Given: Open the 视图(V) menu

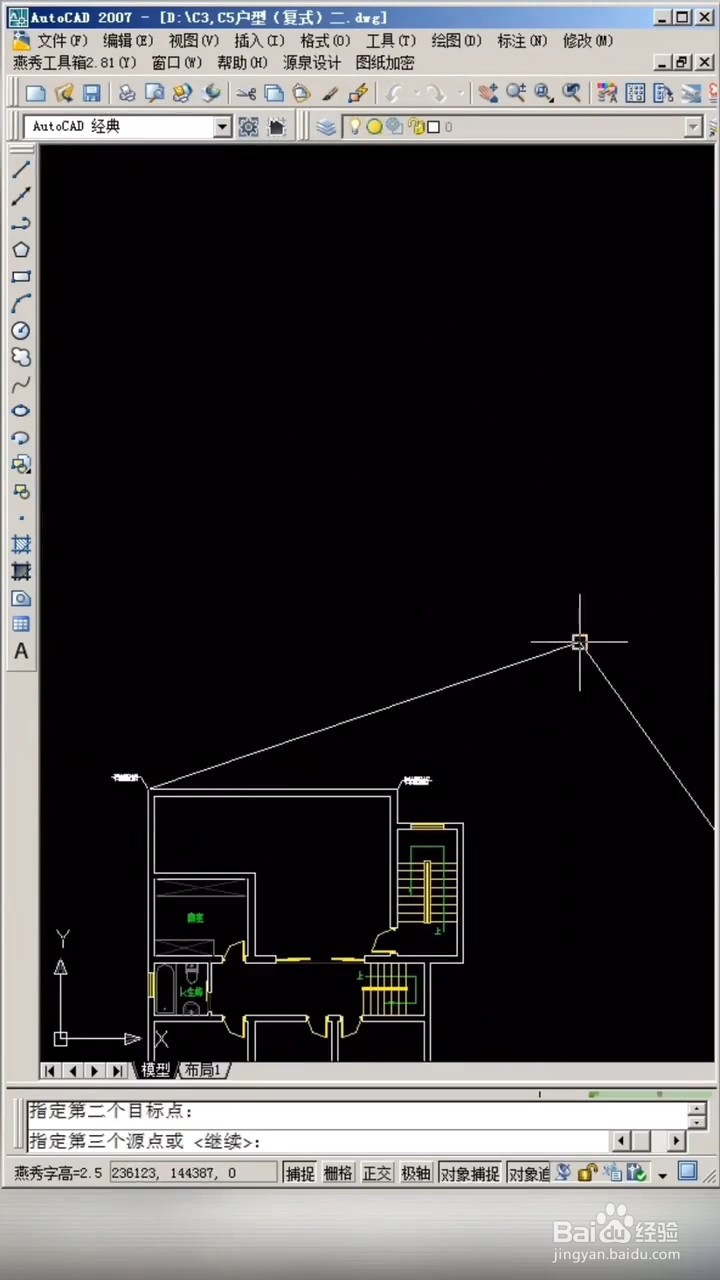Looking at the screenshot, I should pyautogui.click(x=193, y=41).
